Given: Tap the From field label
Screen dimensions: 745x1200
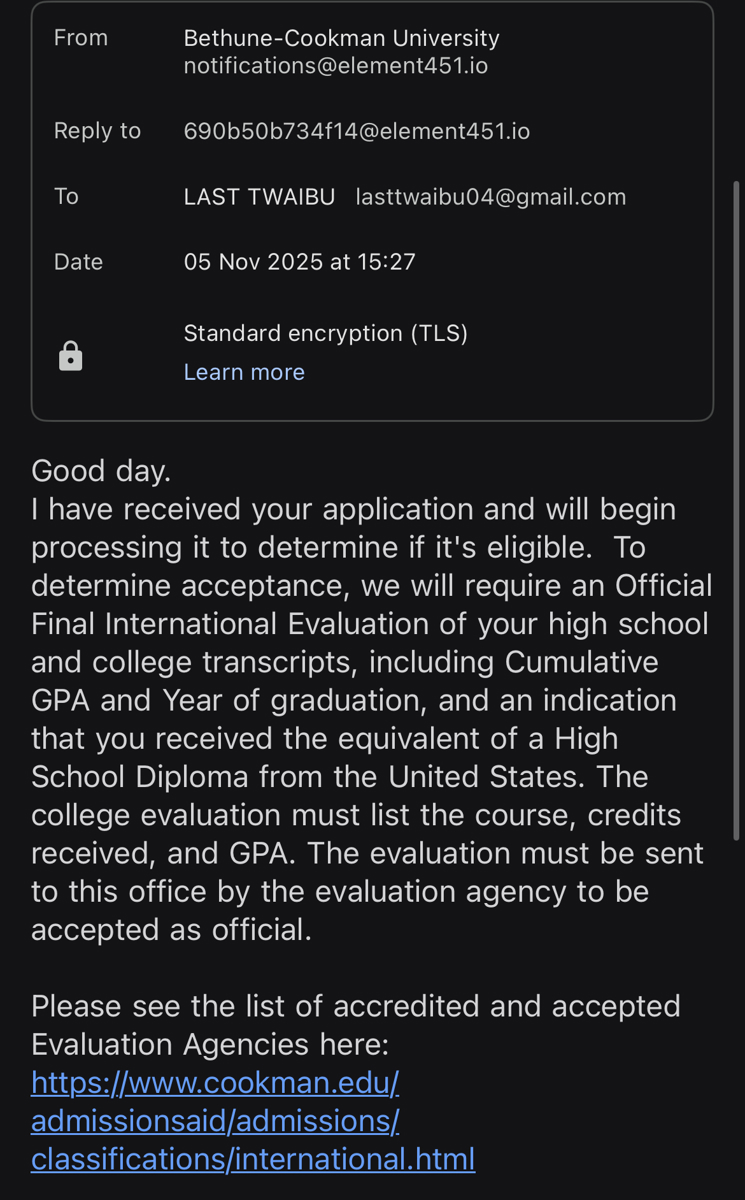Looking at the screenshot, I should click(81, 38).
